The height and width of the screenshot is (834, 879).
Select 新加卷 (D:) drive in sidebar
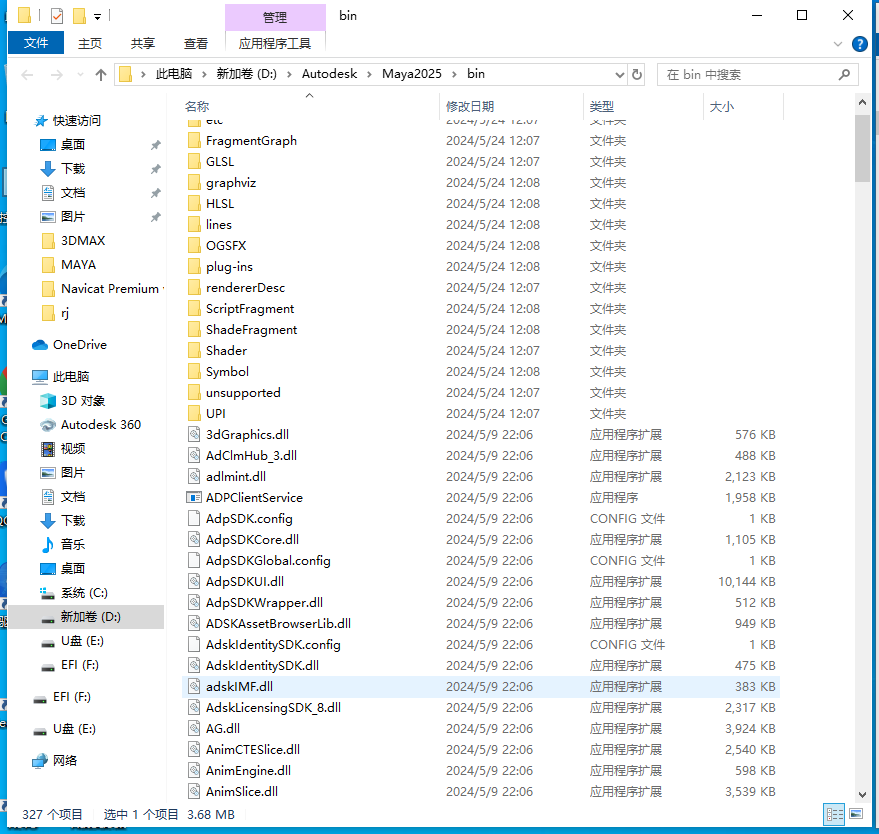90,617
